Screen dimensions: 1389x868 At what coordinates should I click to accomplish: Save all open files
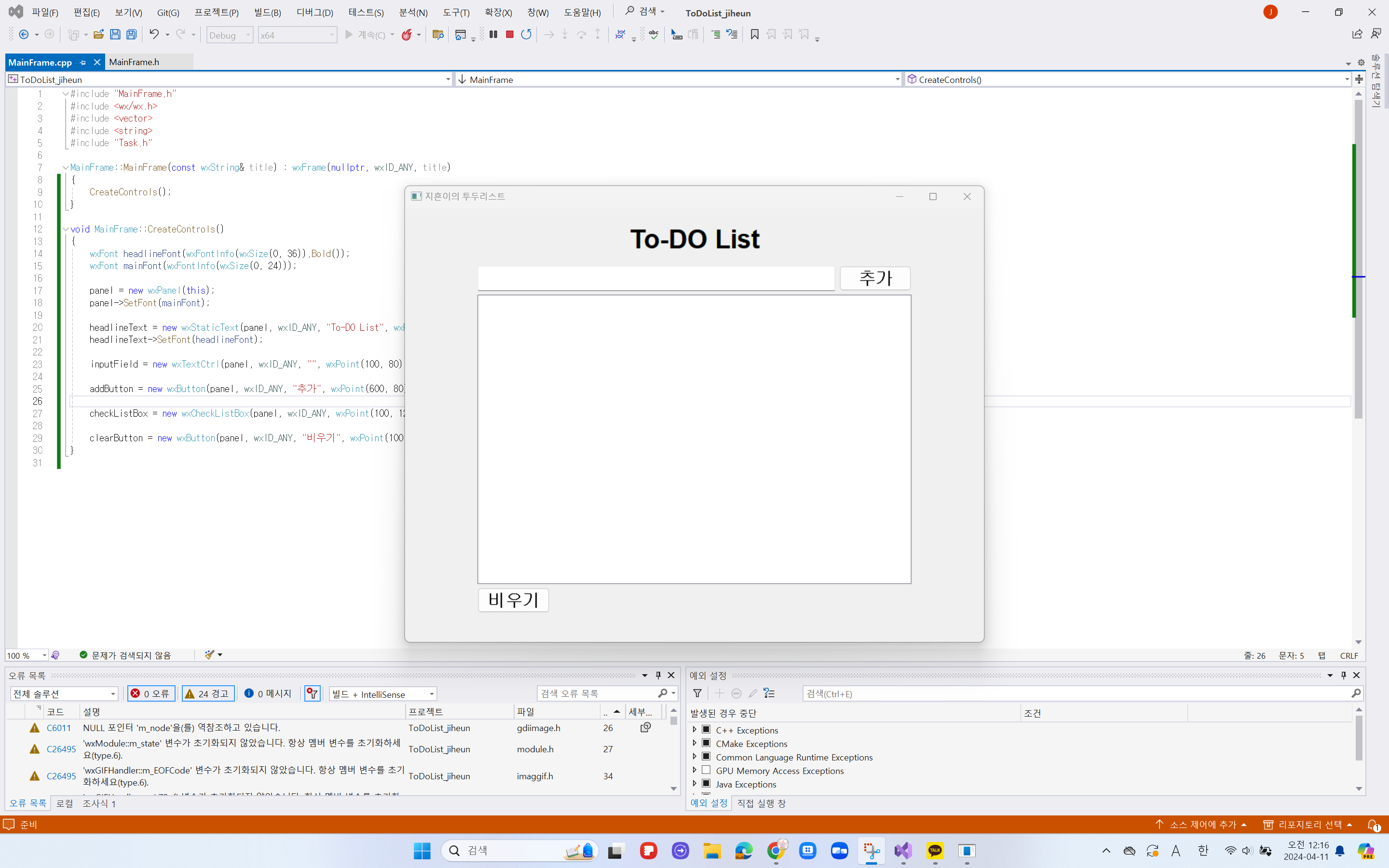pyautogui.click(x=131, y=34)
